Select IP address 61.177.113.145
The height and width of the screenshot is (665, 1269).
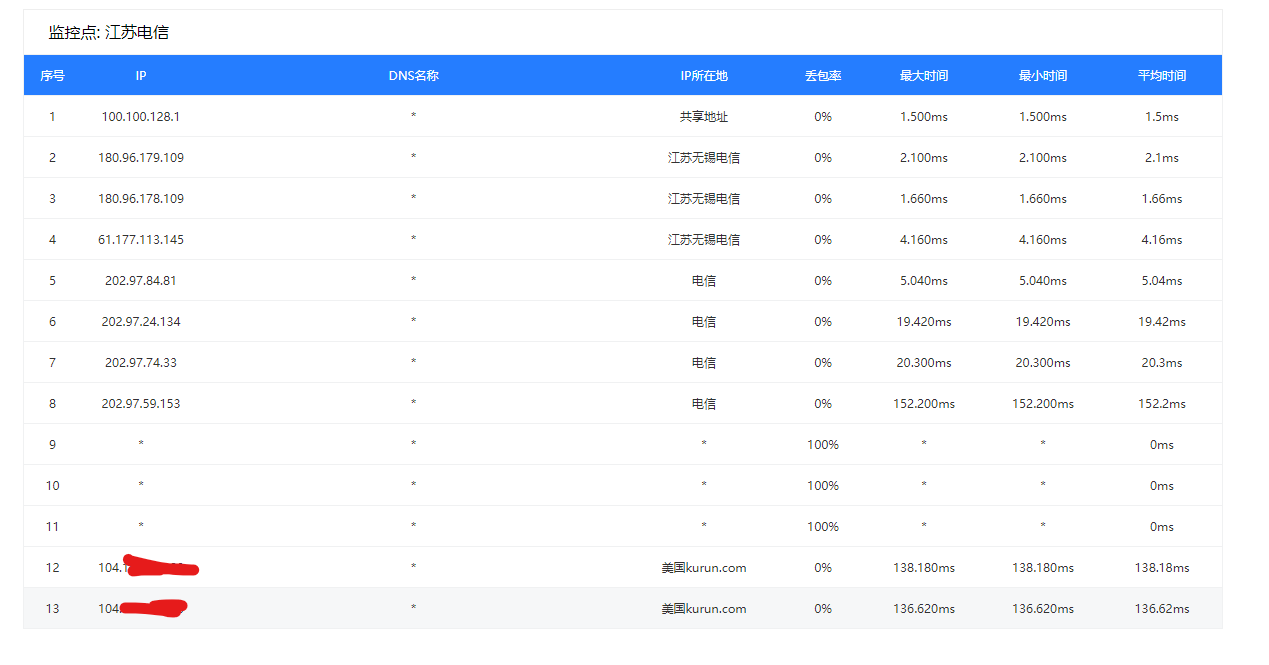(x=141, y=240)
